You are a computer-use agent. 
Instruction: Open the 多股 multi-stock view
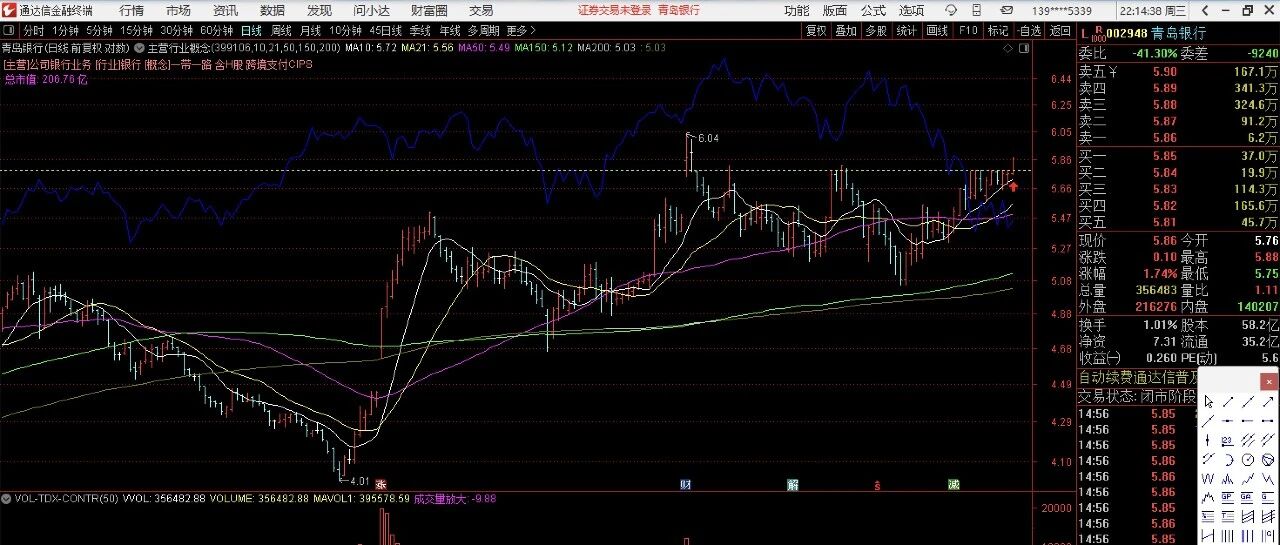pos(877,31)
